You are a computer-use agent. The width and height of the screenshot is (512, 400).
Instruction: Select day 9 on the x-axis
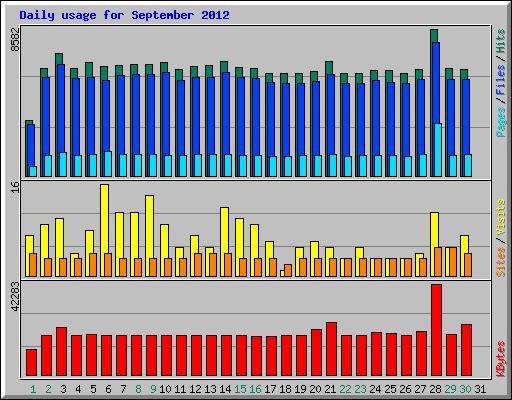[x=153, y=389]
